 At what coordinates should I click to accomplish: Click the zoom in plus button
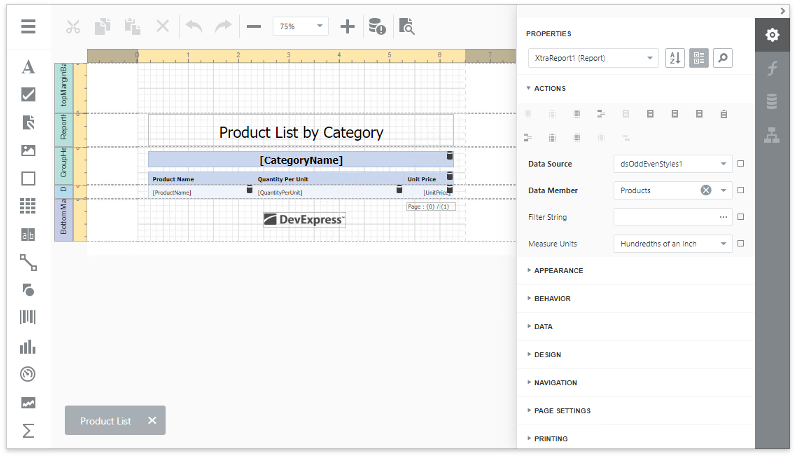click(347, 27)
